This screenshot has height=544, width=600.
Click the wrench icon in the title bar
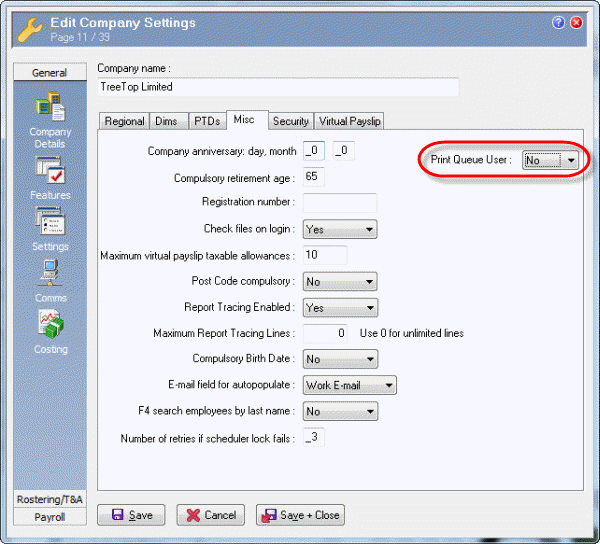pos(29,29)
